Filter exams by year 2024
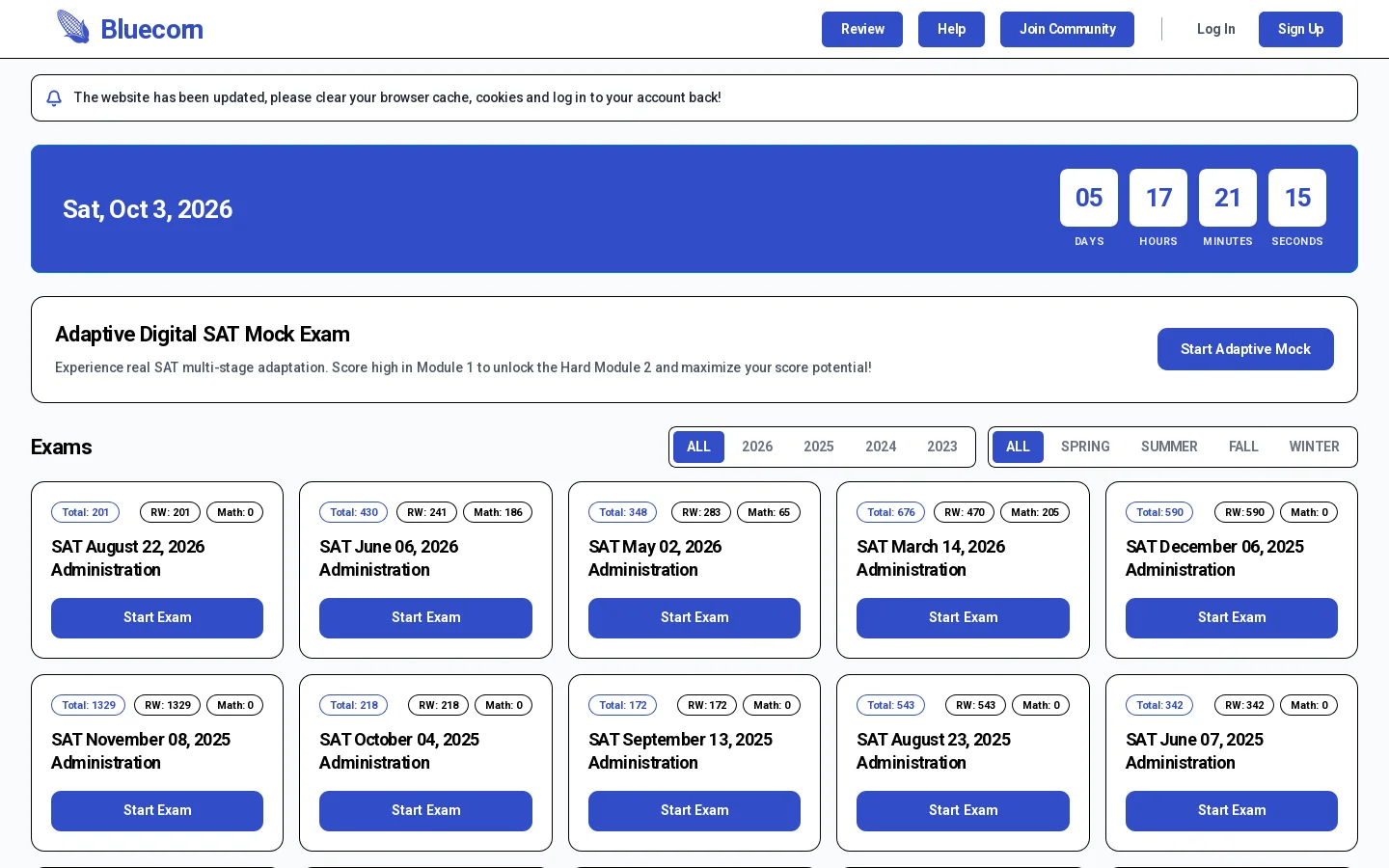Screen dimensions: 1389x868 881,447
